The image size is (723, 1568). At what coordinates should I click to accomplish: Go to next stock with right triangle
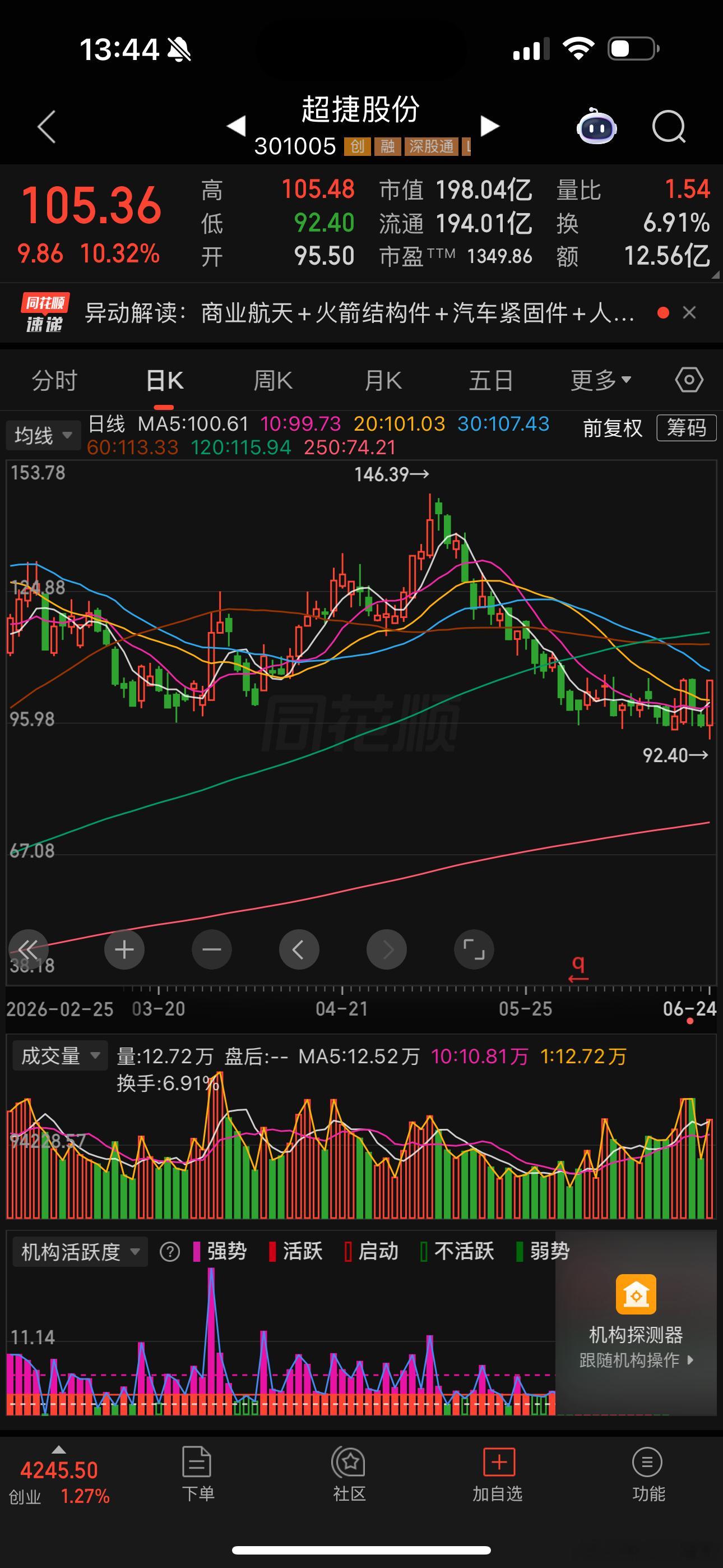click(489, 126)
